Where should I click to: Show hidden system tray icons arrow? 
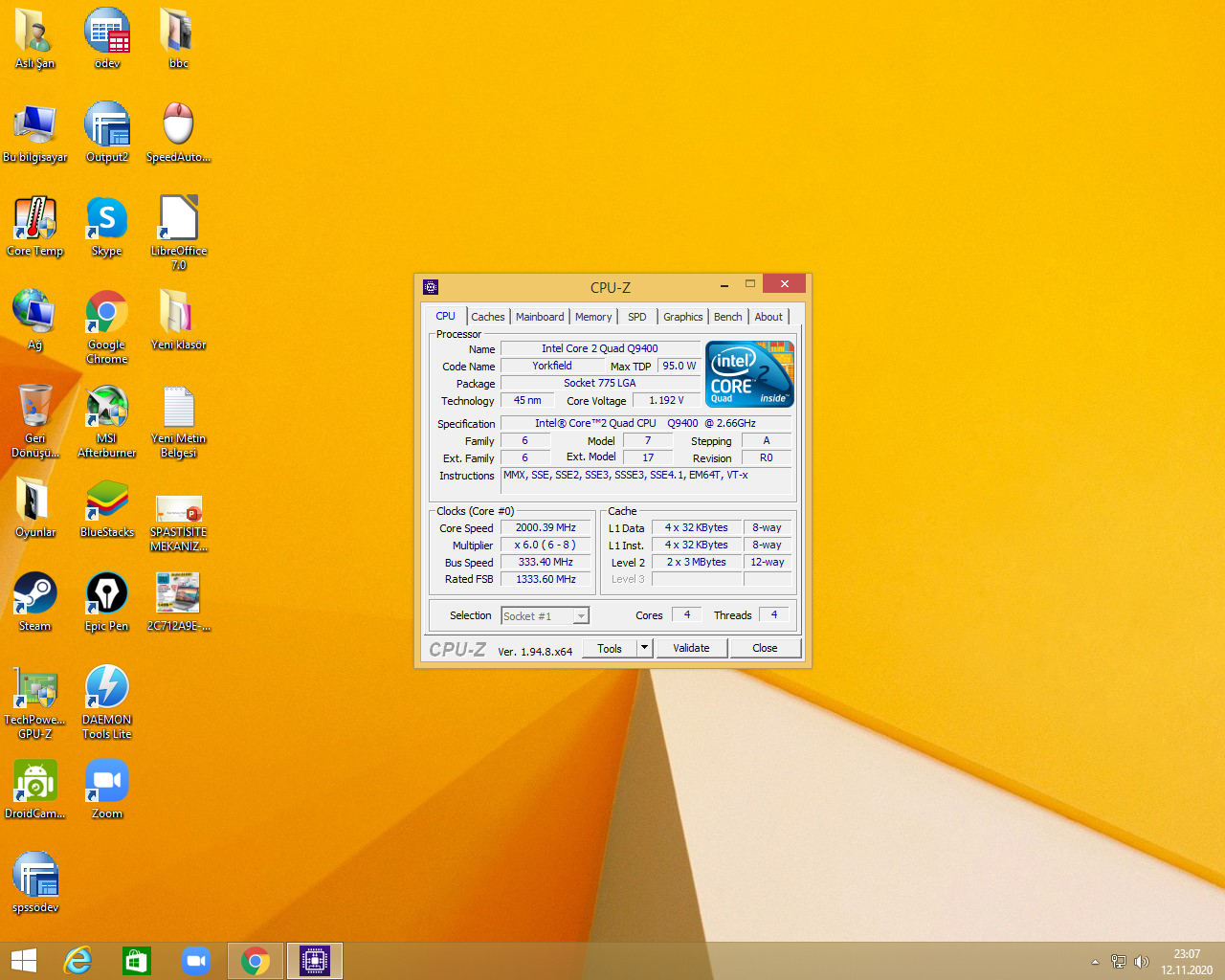pyautogui.click(x=1095, y=962)
